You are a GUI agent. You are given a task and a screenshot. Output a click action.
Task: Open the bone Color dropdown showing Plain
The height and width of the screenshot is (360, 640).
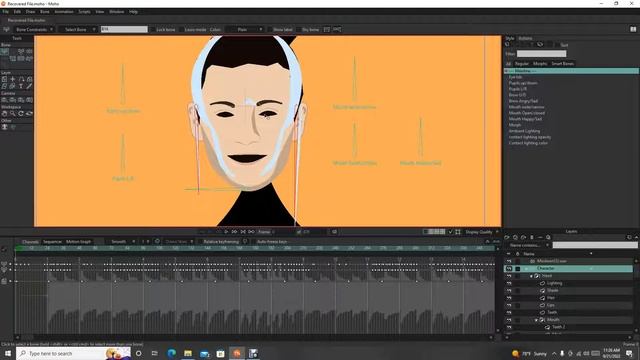click(244, 30)
